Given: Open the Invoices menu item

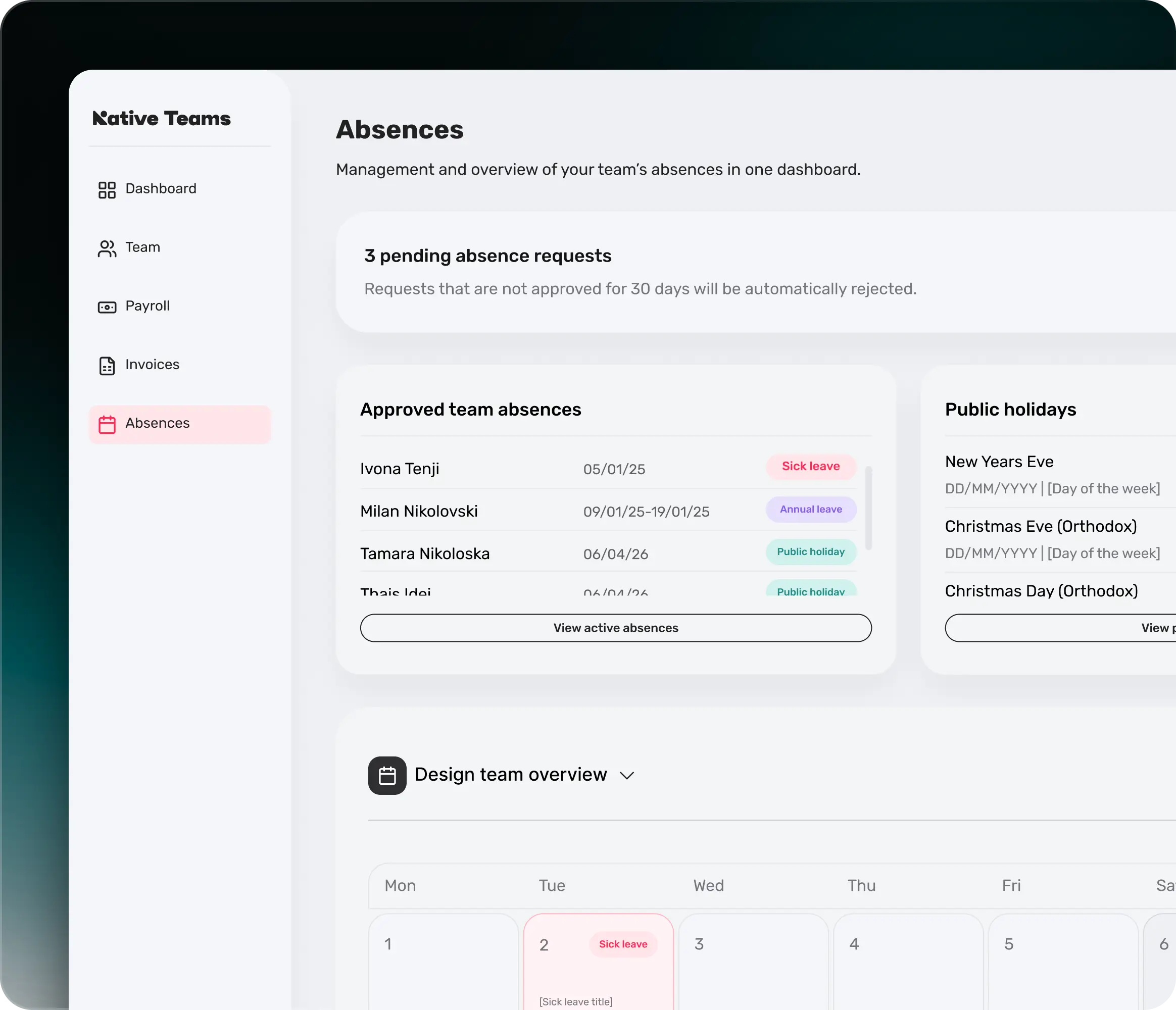Looking at the screenshot, I should (x=152, y=364).
